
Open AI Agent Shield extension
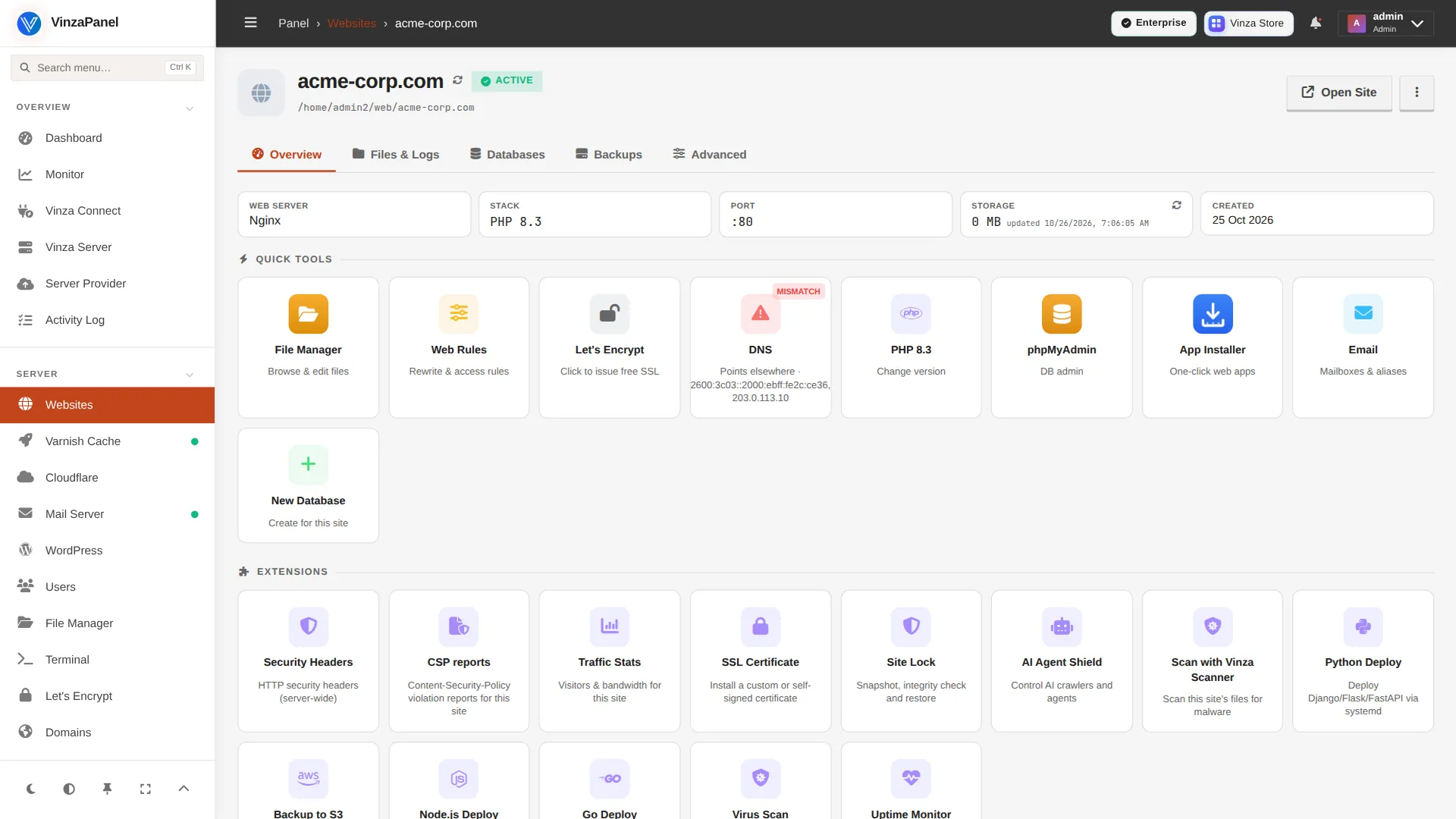coord(1062,661)
